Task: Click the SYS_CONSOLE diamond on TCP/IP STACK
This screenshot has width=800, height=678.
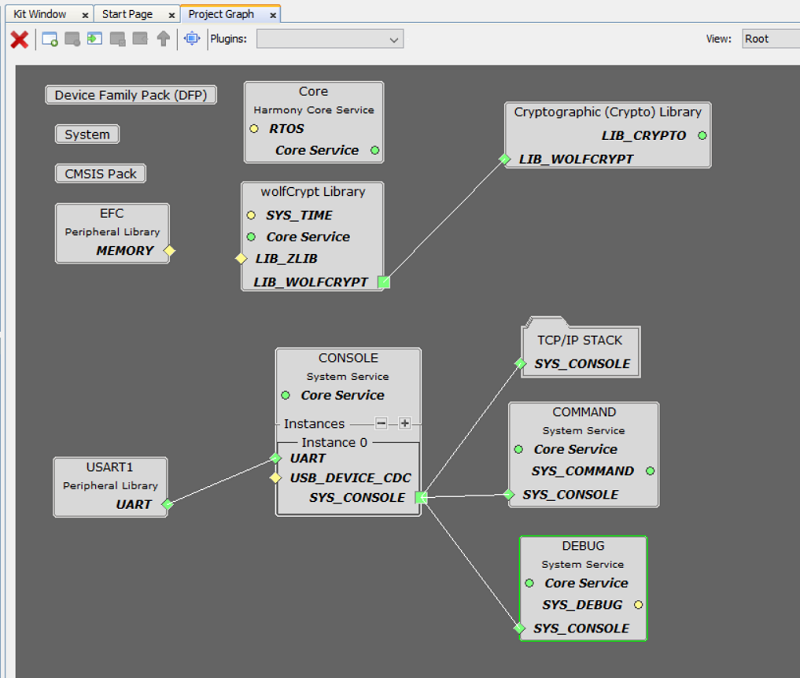Action: pos(520,363)
